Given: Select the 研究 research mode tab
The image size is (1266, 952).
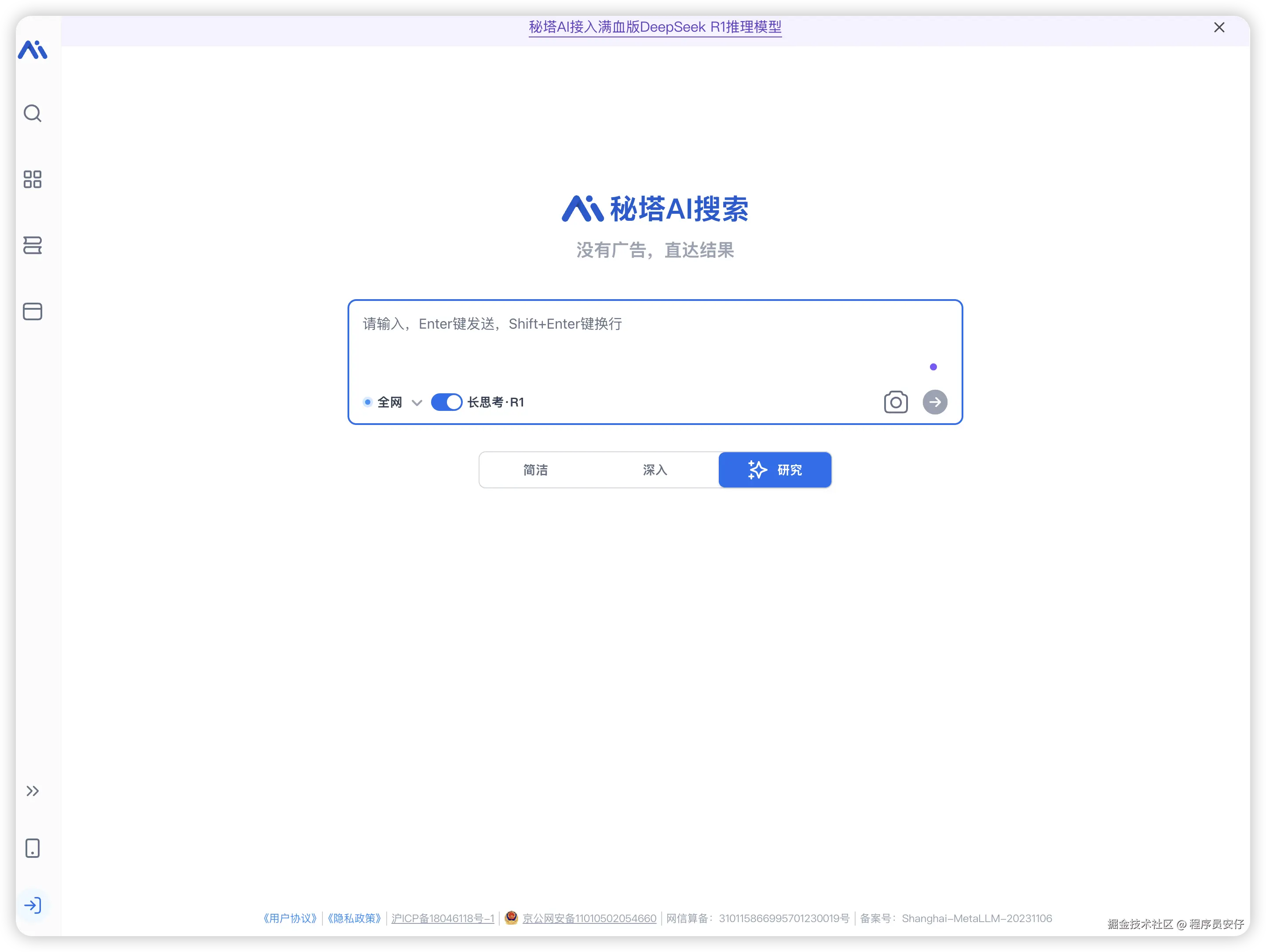Looking at the screenshot, I should click(775, 470).
